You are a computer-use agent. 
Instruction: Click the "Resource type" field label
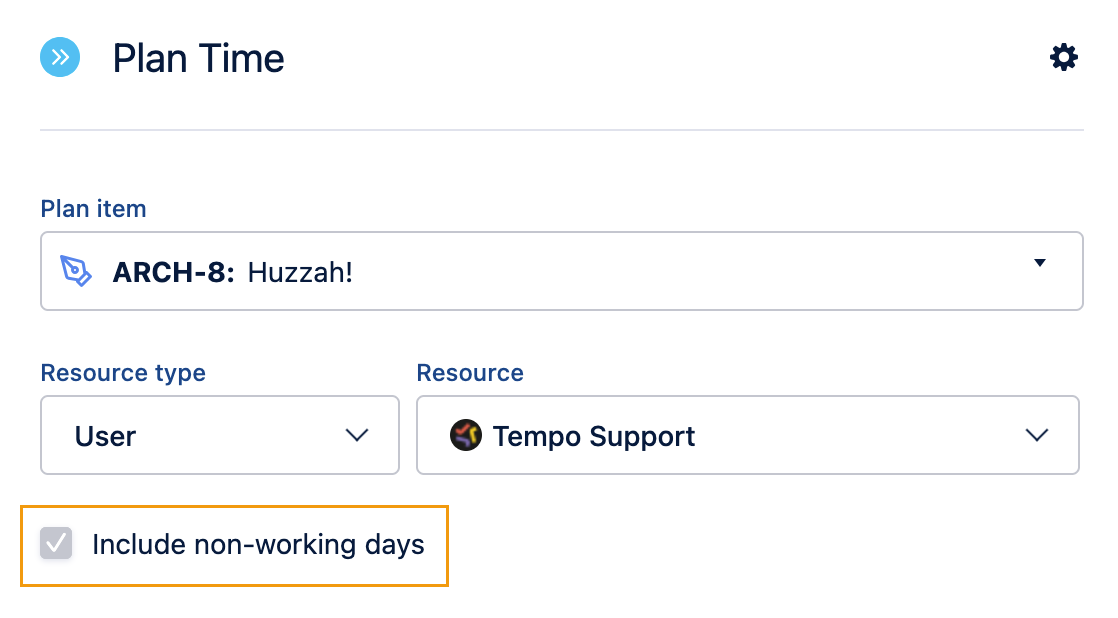[x=123, y=373]
